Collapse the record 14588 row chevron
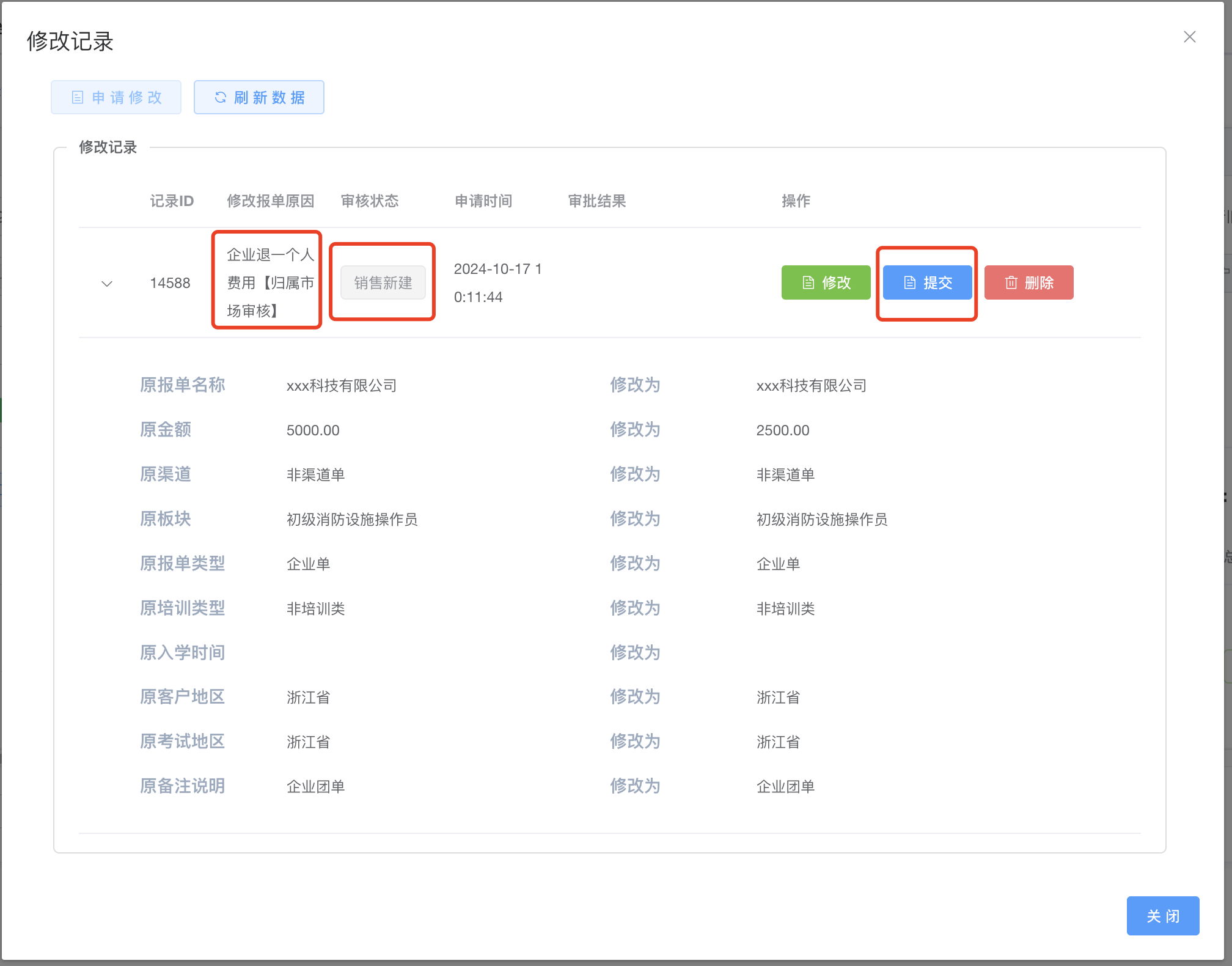1232x966 pixels. [x=107, y=283]
